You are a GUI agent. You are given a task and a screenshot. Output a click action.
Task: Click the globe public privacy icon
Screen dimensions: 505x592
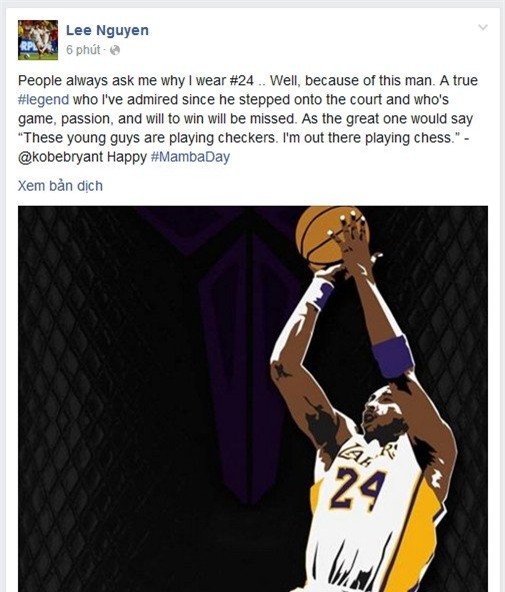[115, 50]
